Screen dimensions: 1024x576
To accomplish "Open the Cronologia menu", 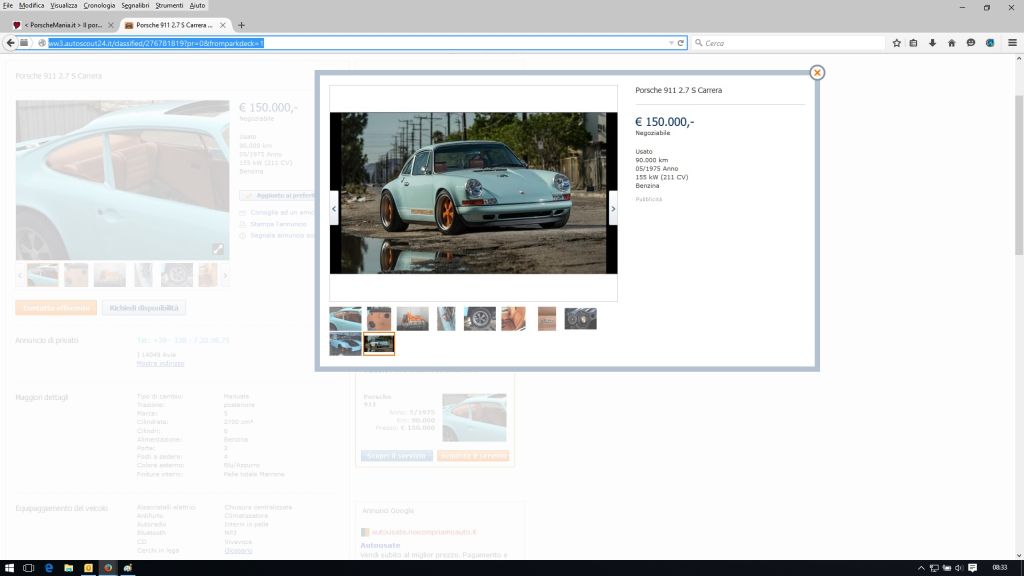I will 99,5.
